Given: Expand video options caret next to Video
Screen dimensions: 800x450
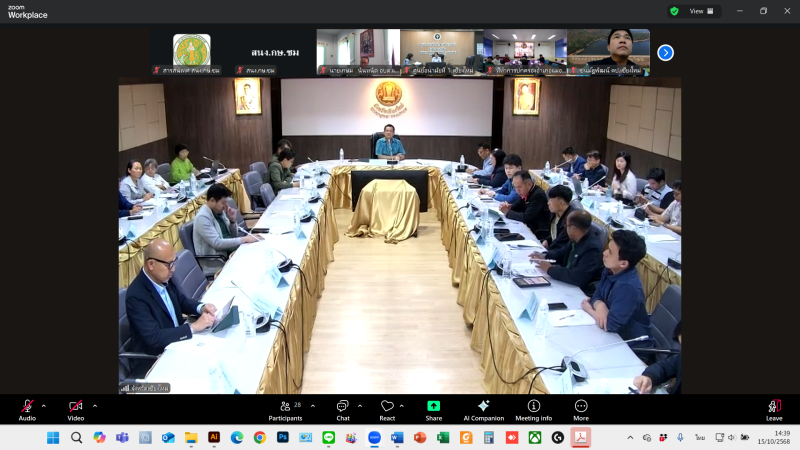Looking at the screenshot, I should pyautogui.click(x=95, y=406).
